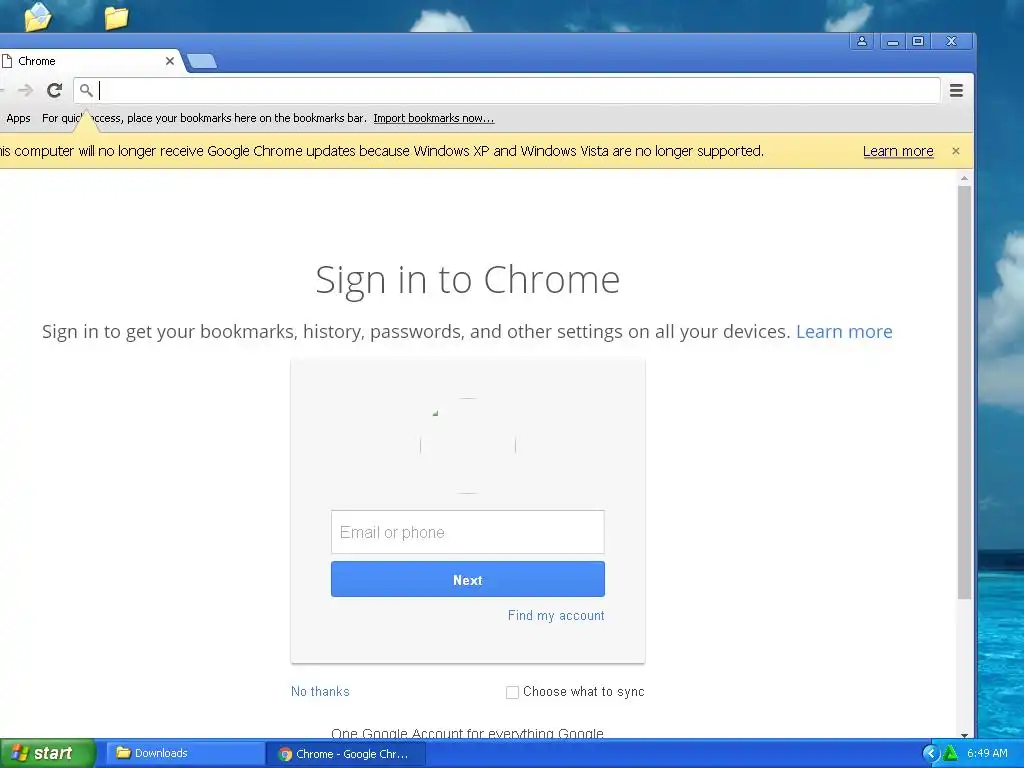
Task: Click the forward navigation arrow
Action: coord(25,90)
